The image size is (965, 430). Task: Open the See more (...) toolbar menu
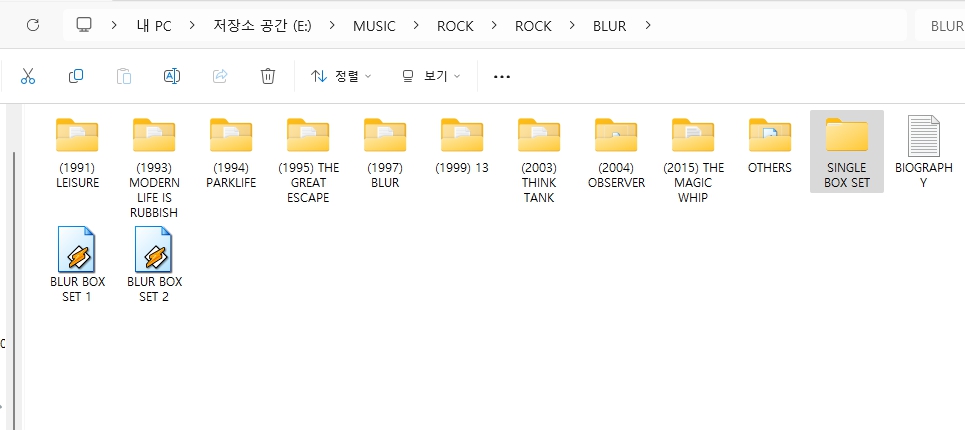click(502, 76)
